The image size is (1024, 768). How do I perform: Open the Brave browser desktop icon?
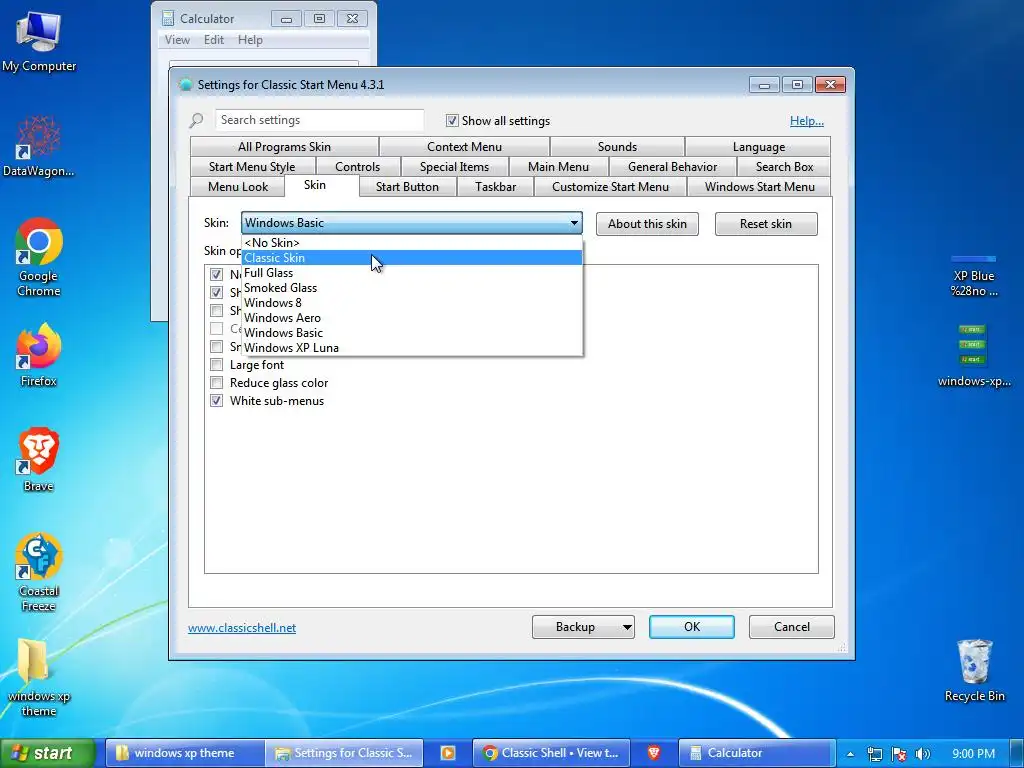(x=39, y=459)
